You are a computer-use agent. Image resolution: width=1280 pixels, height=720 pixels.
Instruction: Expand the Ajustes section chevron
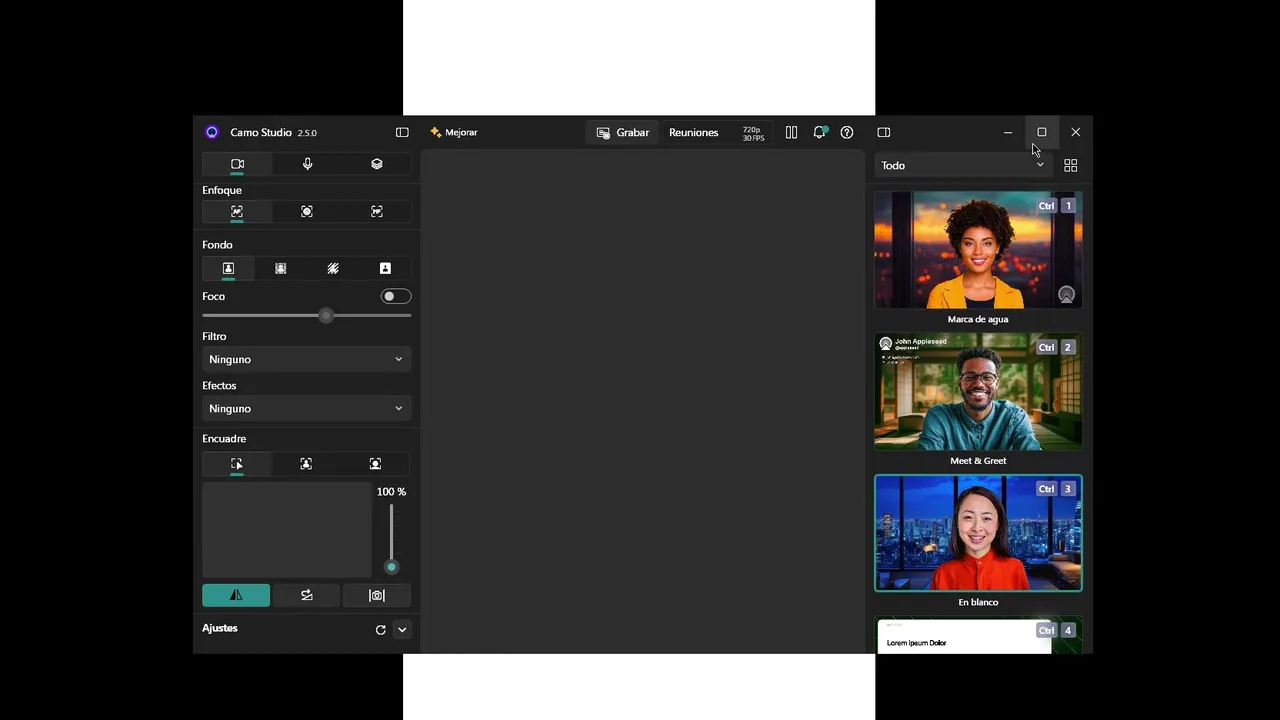pyautogui.click(x=402, y=630)
